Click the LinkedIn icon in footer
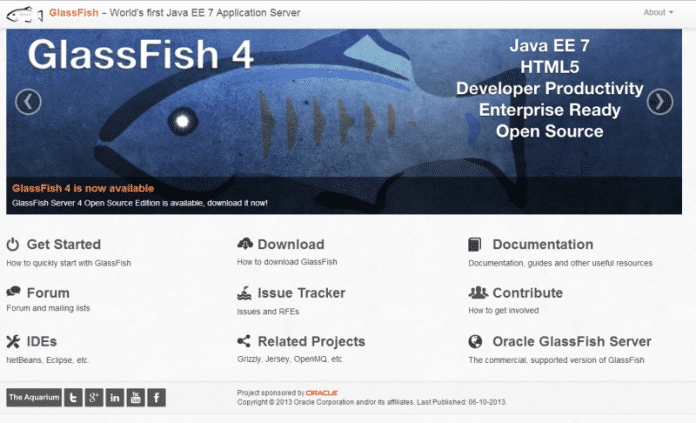 [115, 397]
